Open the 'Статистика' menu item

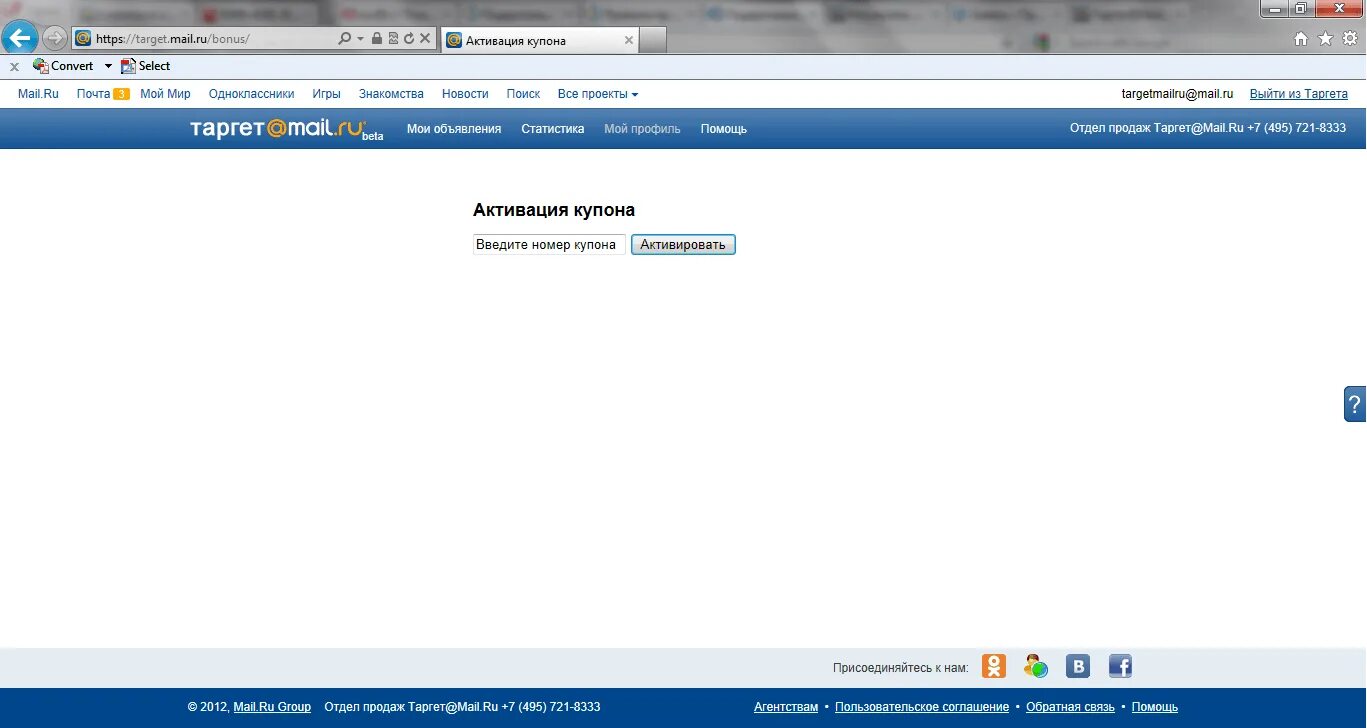(x=552, y=129)
